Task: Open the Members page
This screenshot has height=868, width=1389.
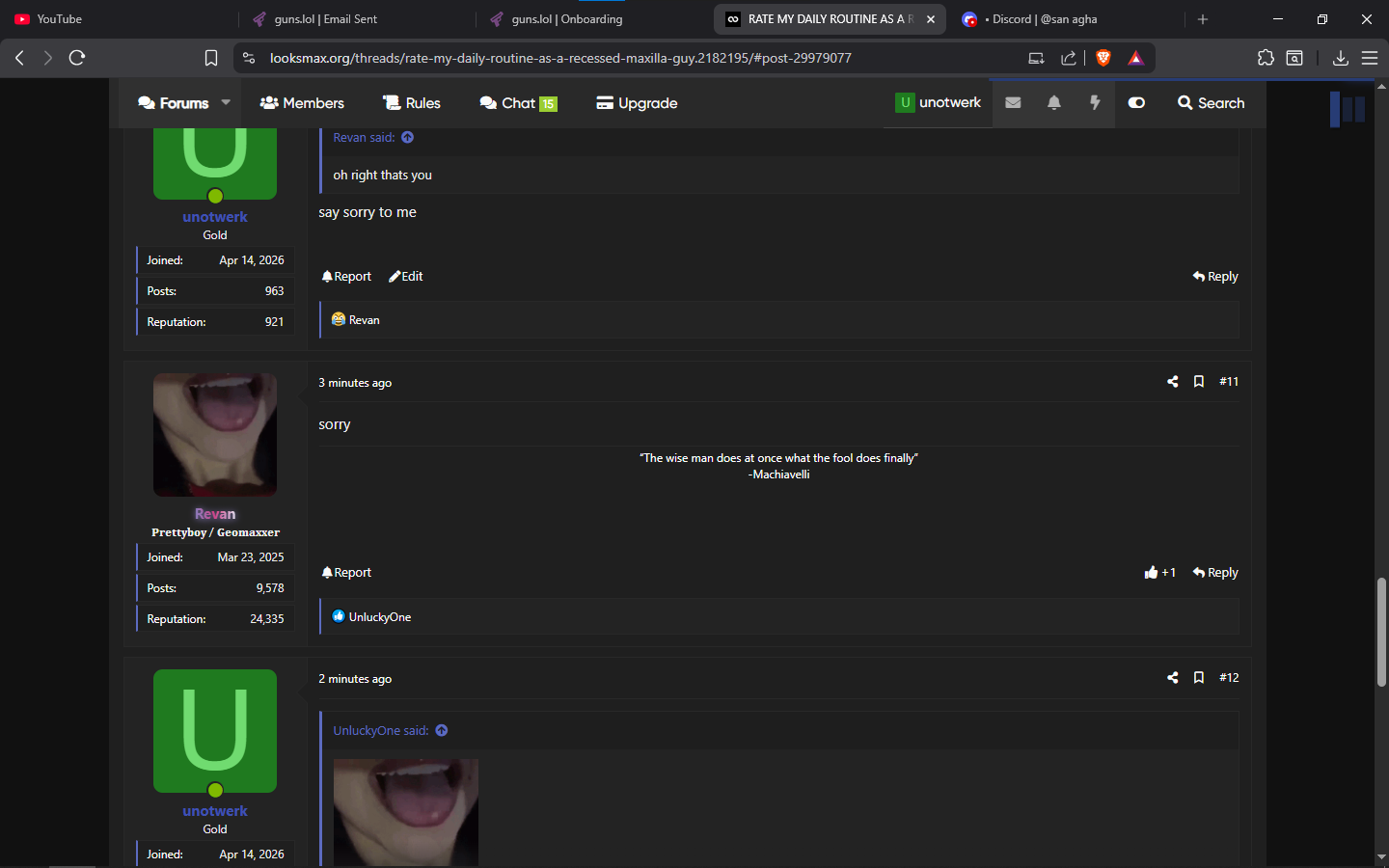Action: tap(302, 102)
